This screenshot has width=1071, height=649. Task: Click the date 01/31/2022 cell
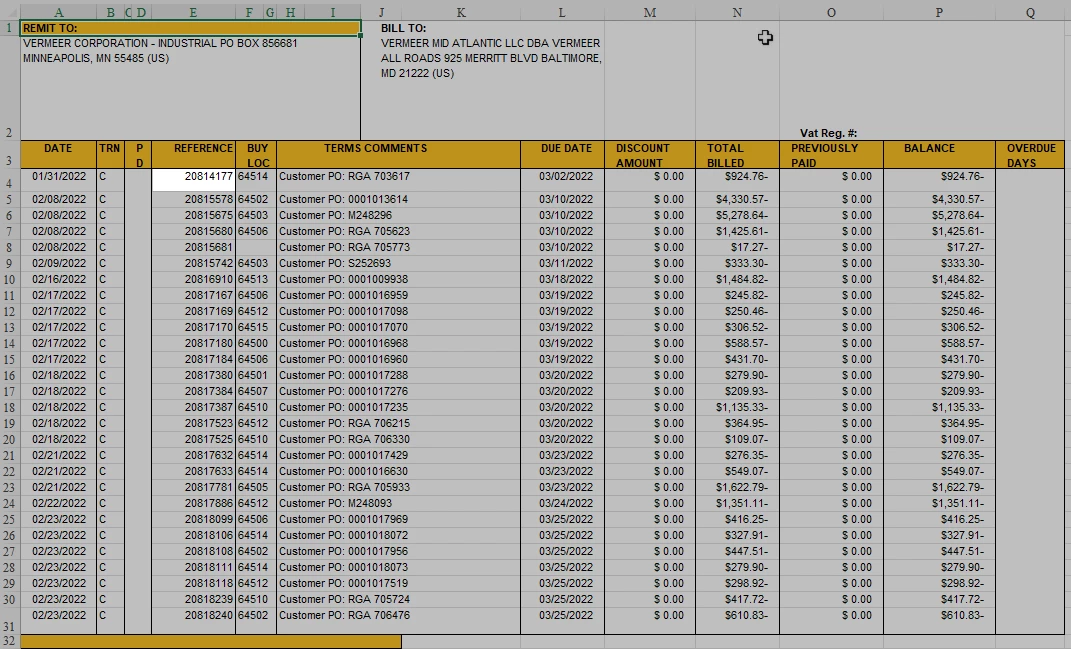[x=58, y=180]
